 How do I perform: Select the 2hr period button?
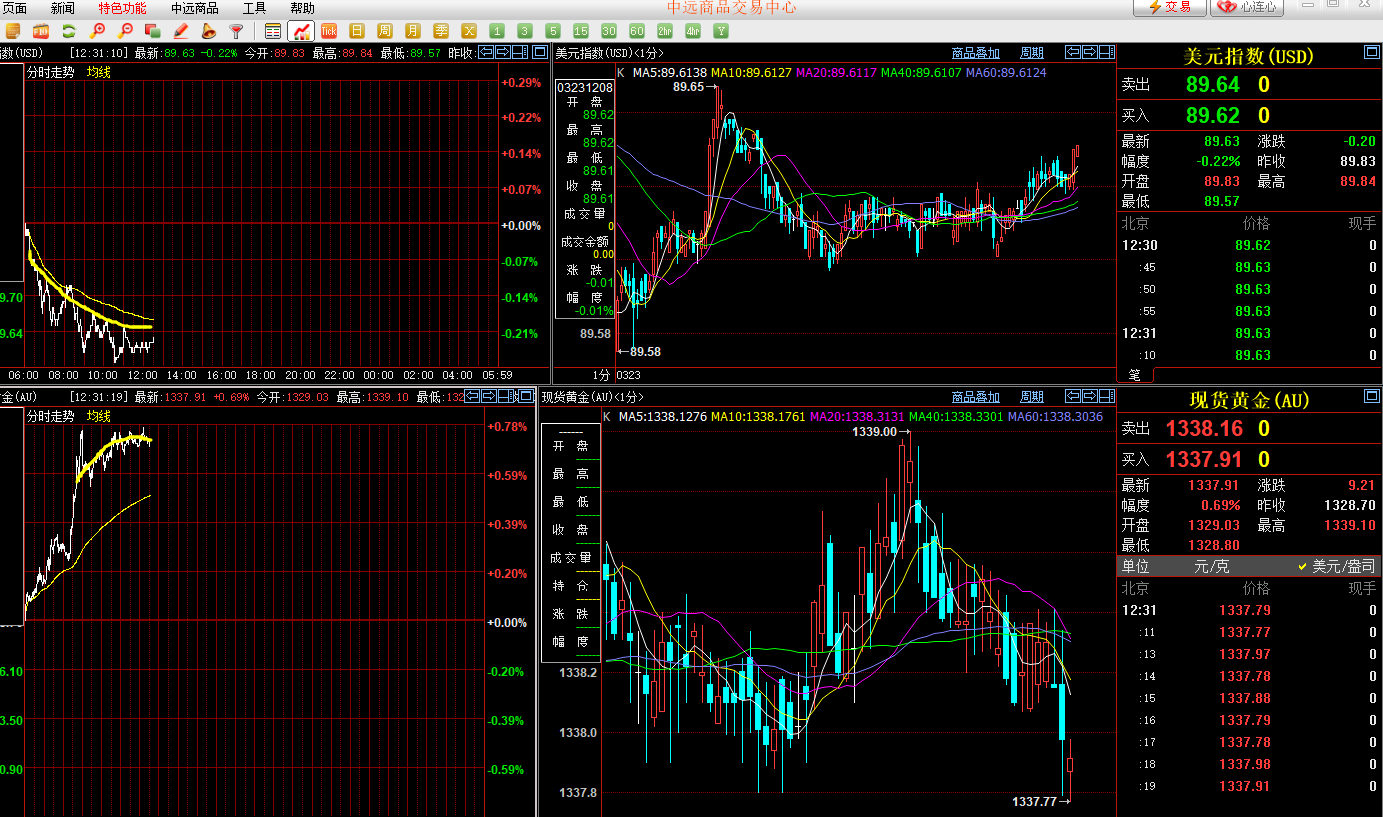click(665, 31)
